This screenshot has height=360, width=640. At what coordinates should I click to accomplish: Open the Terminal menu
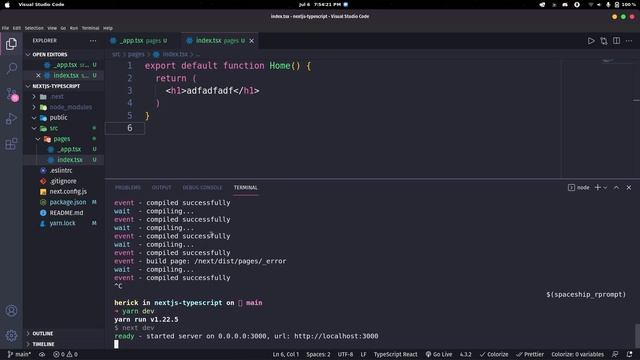click(x=91, y=28)
